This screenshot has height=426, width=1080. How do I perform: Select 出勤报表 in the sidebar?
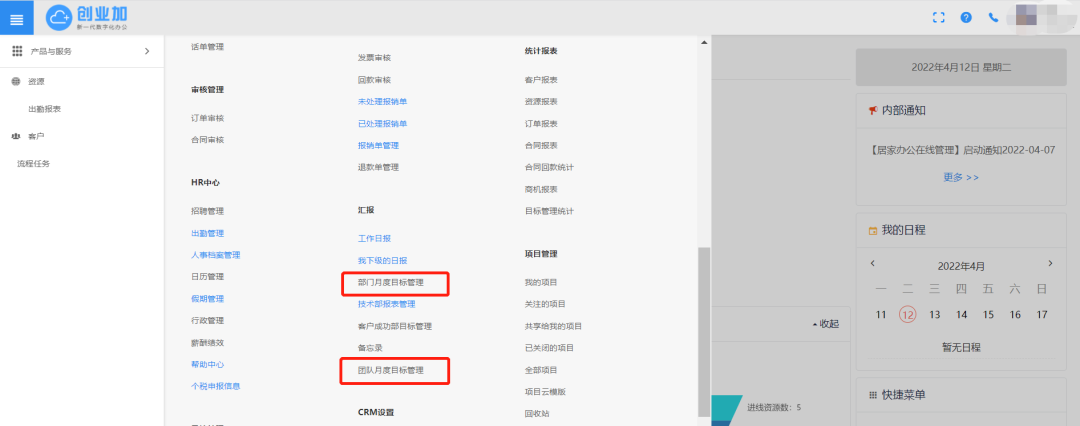(x=45, y=109)
